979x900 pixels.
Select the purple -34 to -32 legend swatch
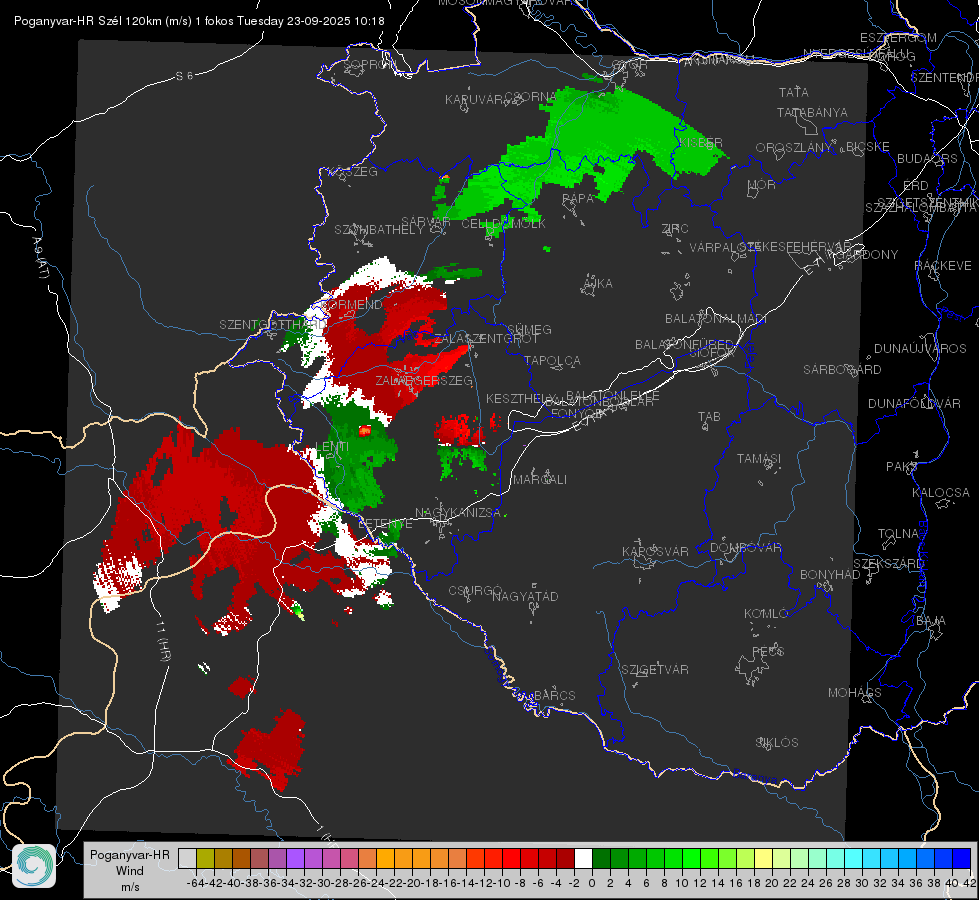295,858
